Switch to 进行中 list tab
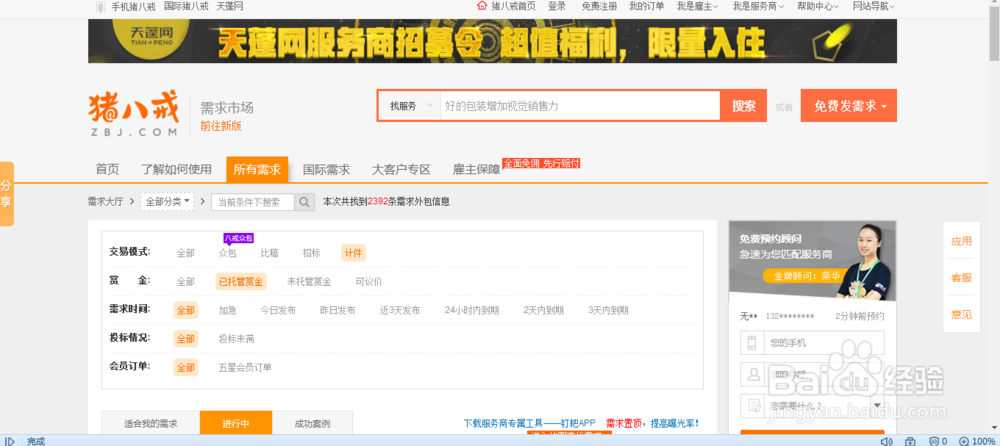This screenshot has width=1000, height=446. [x=236, y=424]
